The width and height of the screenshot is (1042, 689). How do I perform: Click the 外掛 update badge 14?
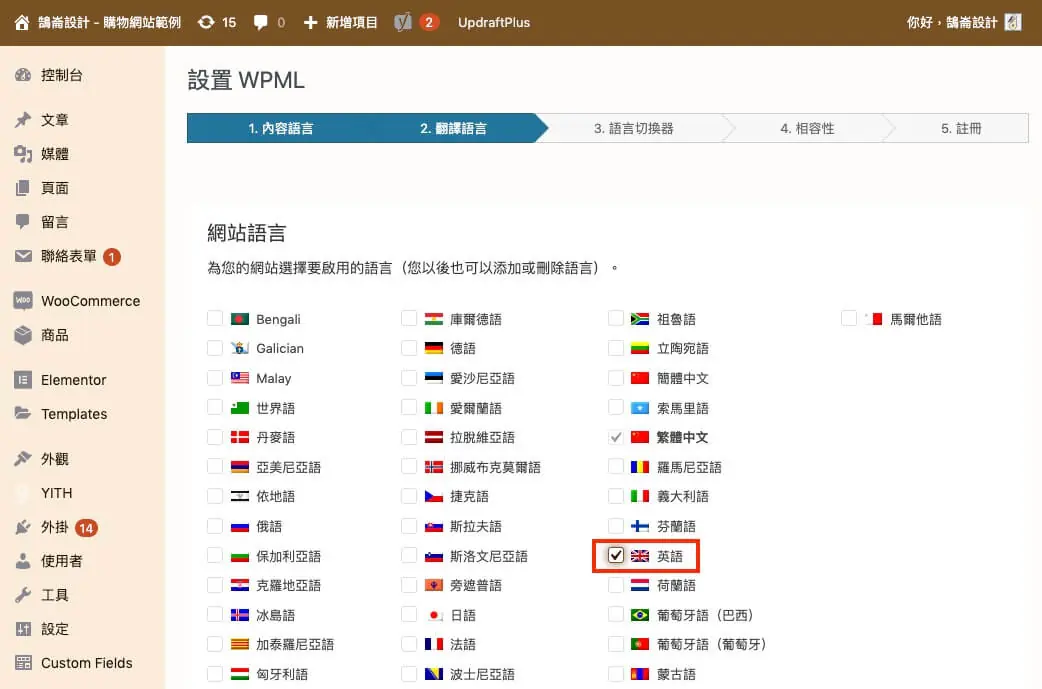pyautogui.click(x=86, y=528)
